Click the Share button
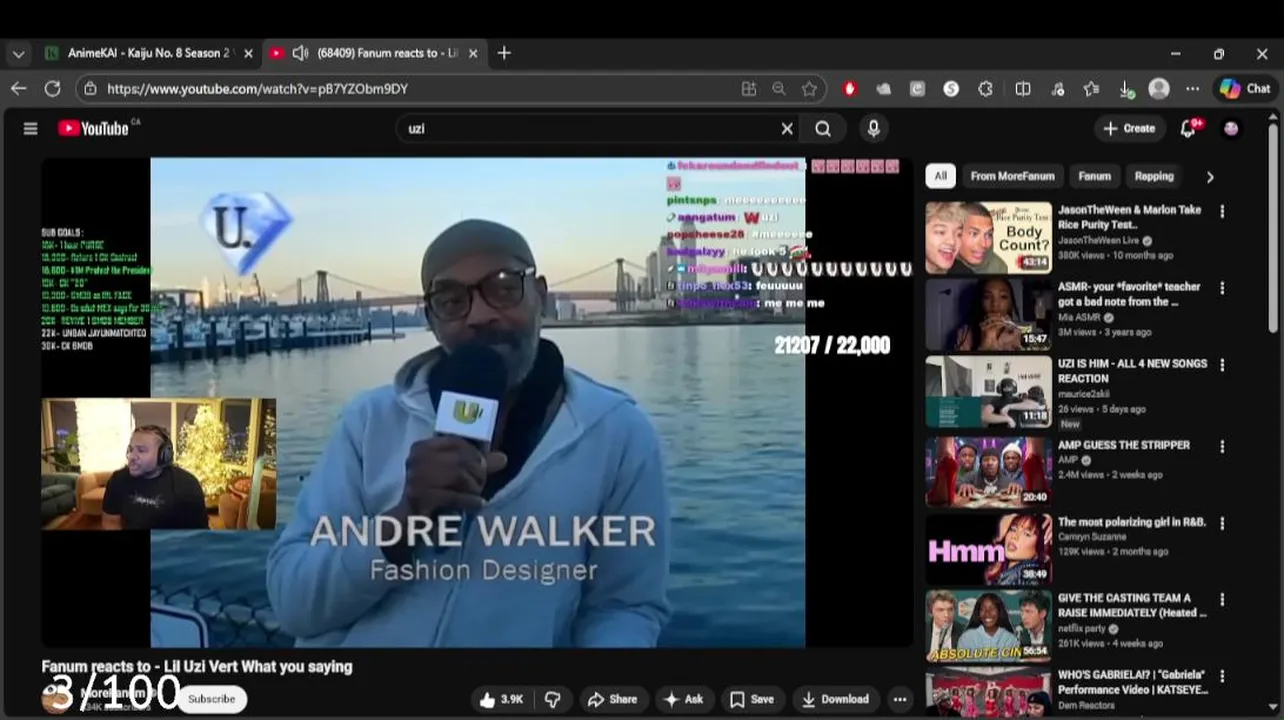The height and width of the screenshot is (720, 1284). point(612,699)
